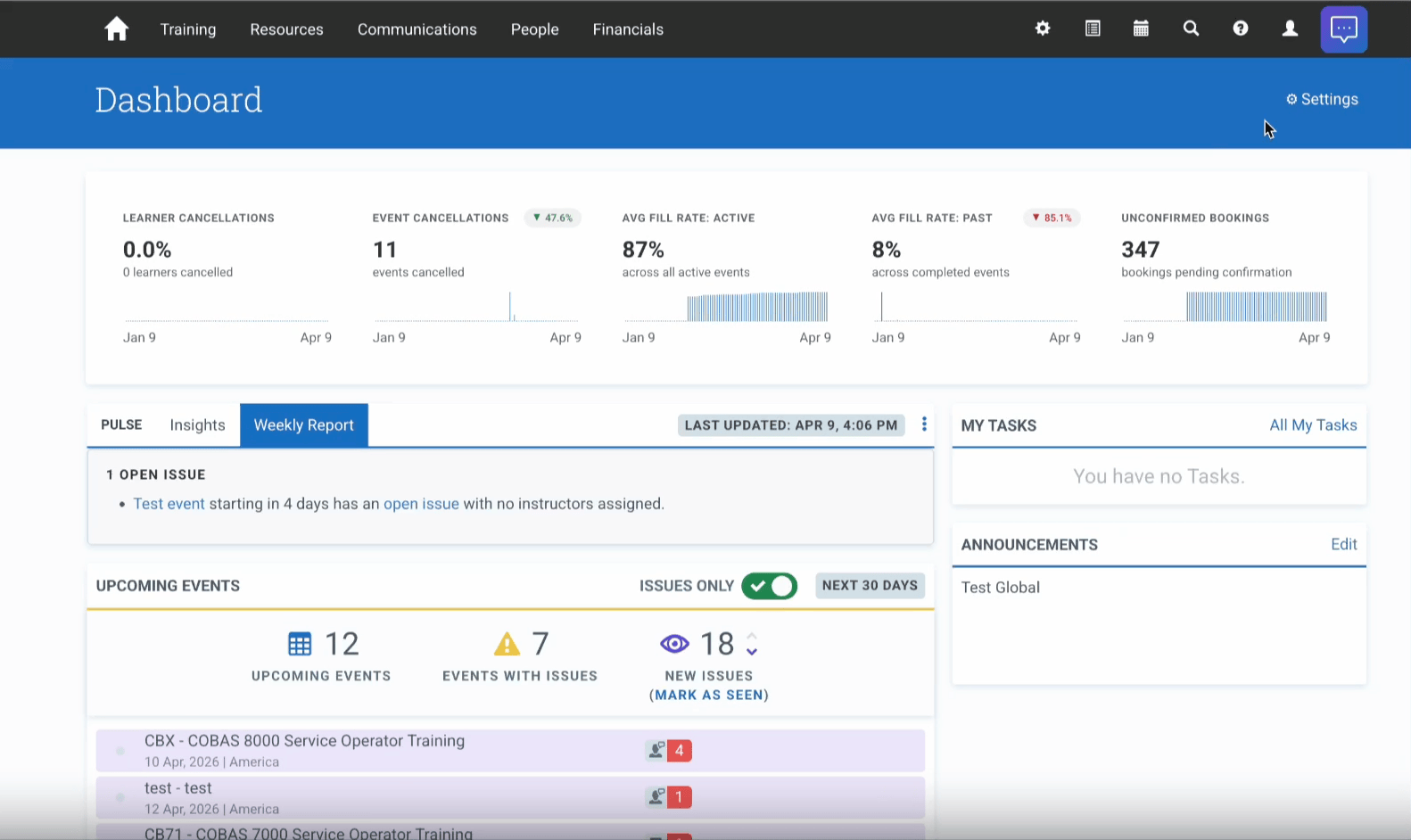
Task: Open the user profile icon
Action: point(1290,29)
